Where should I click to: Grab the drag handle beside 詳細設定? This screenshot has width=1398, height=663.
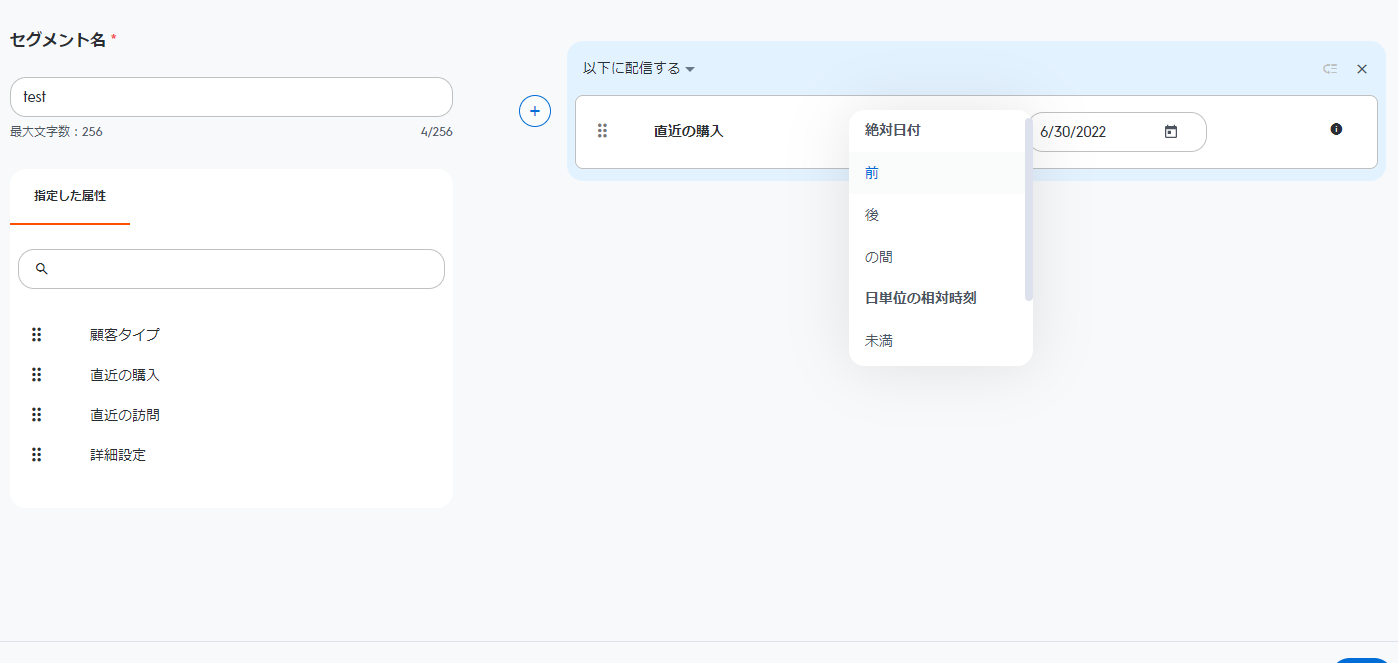[x=37, y=454]
